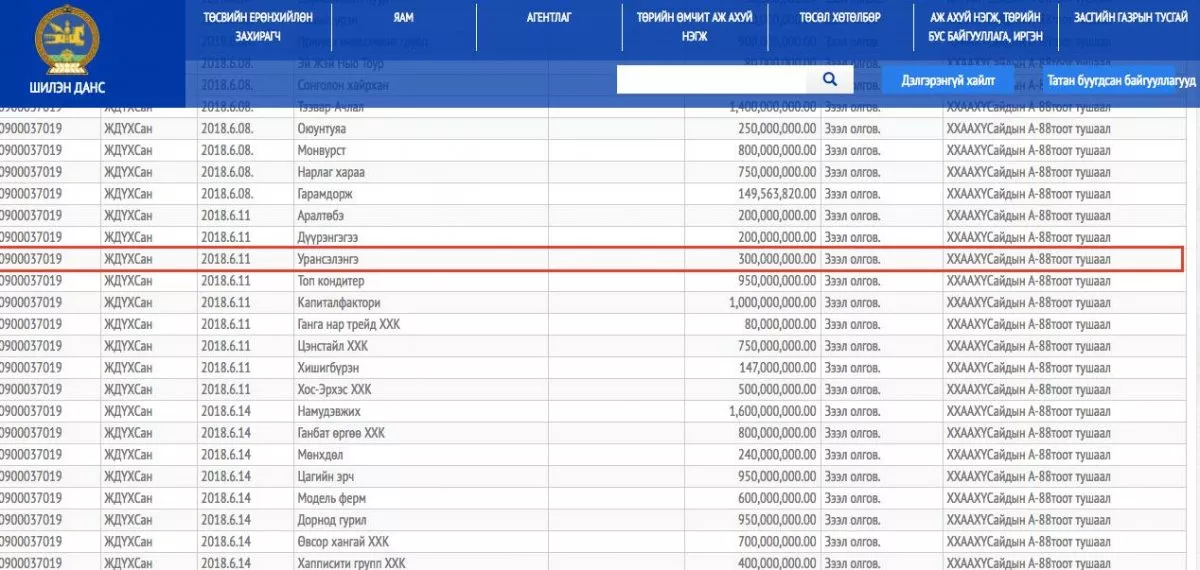Screen dimensions: 1200x570
Task: Click the magnifier search icon button
Action: pos(830,80)
